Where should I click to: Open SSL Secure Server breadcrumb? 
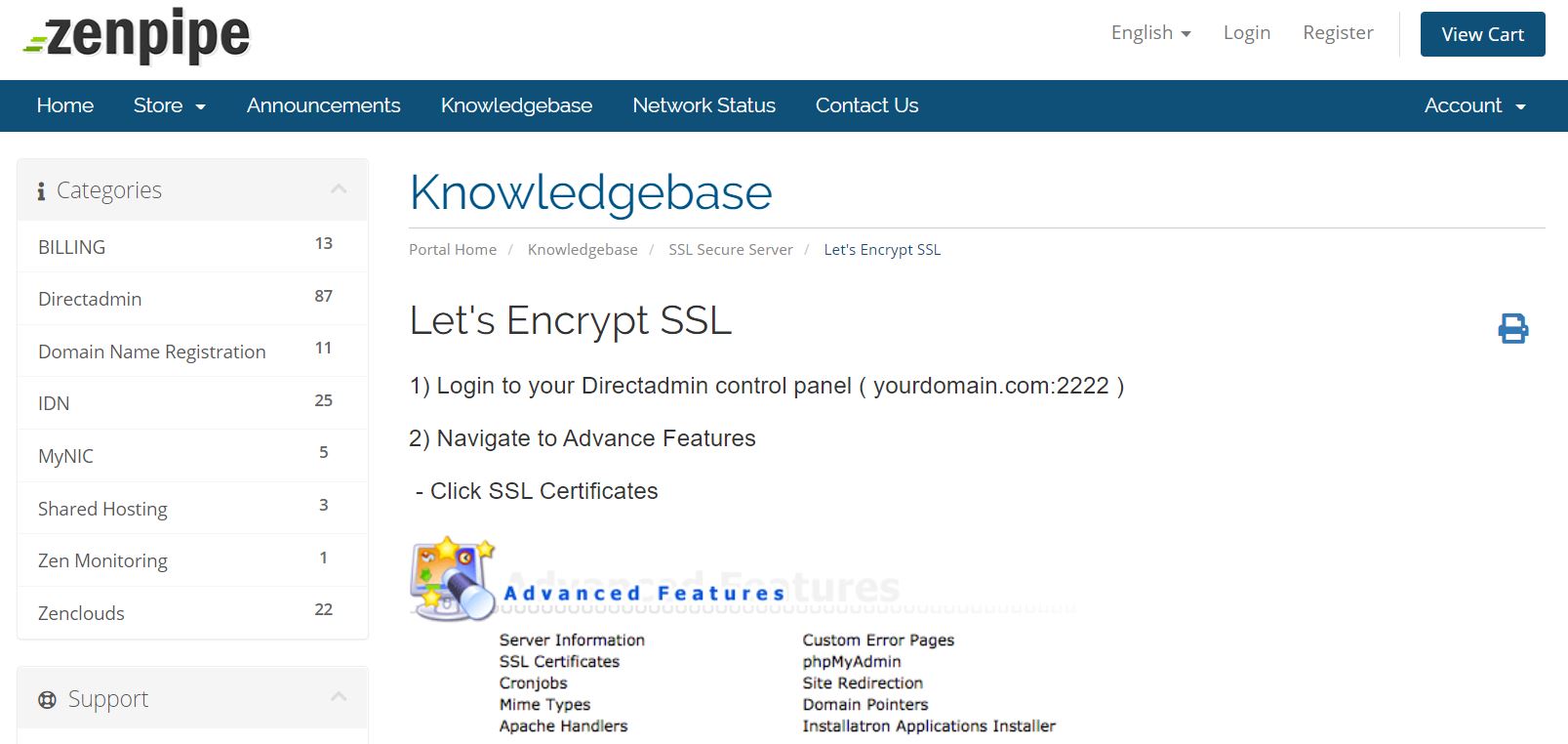pos(731,250)
